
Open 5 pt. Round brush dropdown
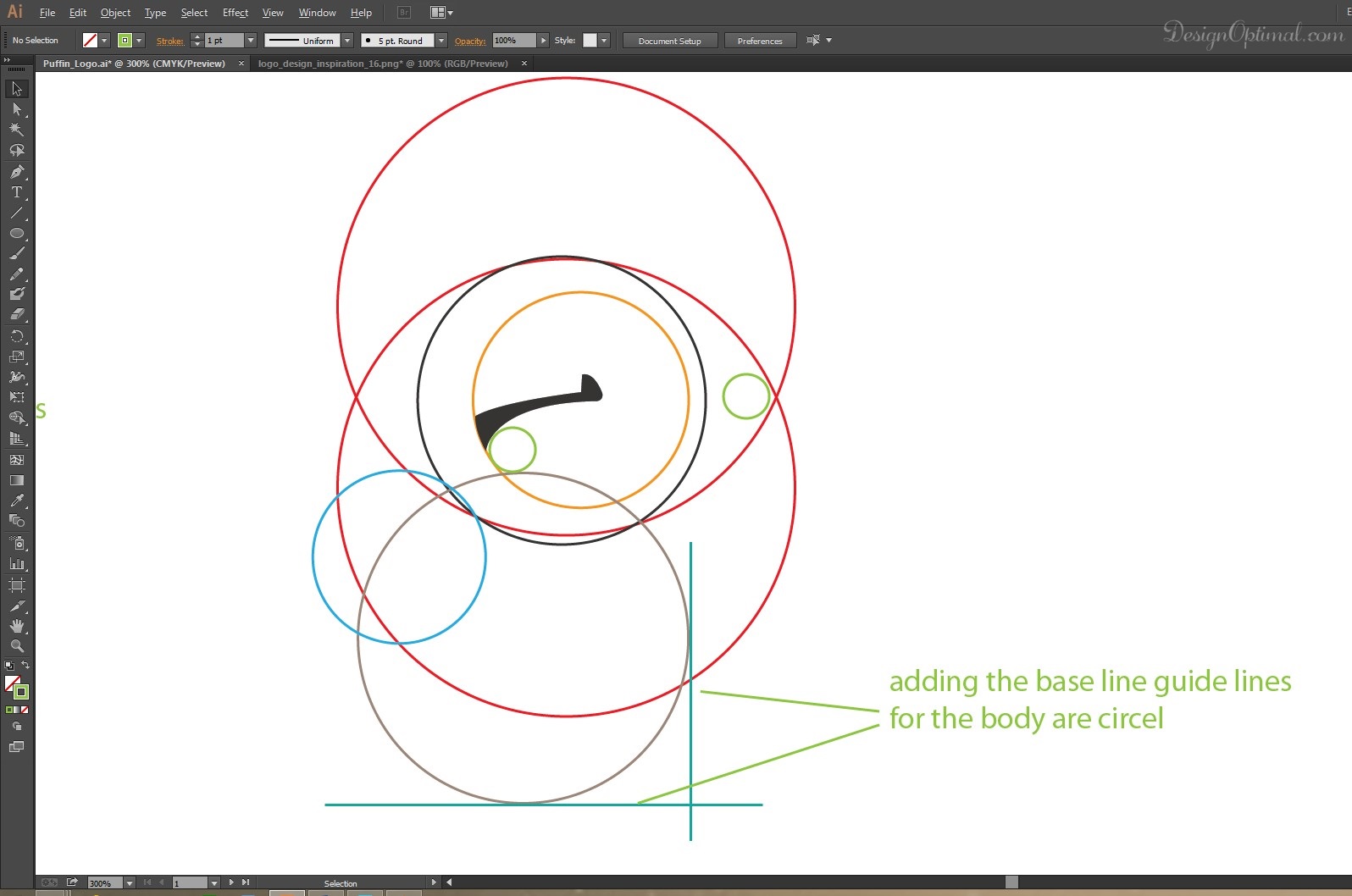click(x=441, y=41)
